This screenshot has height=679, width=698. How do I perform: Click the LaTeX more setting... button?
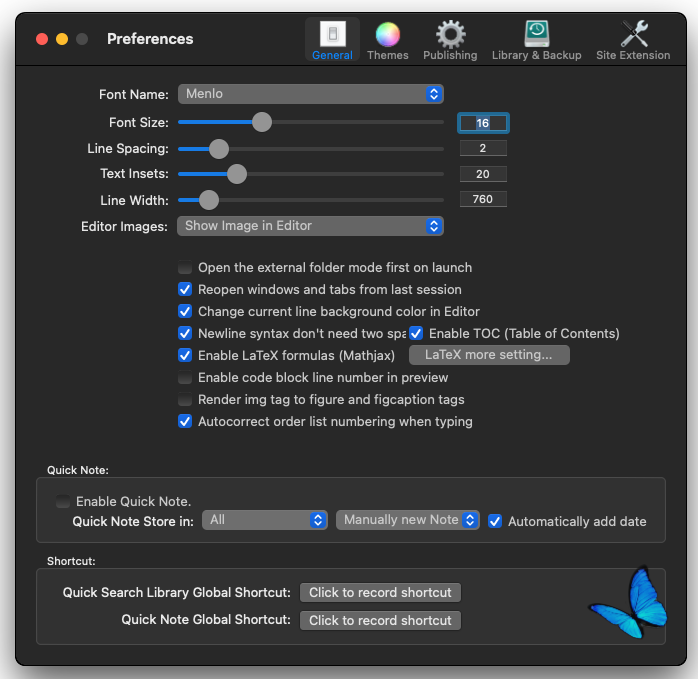point(489,355)
